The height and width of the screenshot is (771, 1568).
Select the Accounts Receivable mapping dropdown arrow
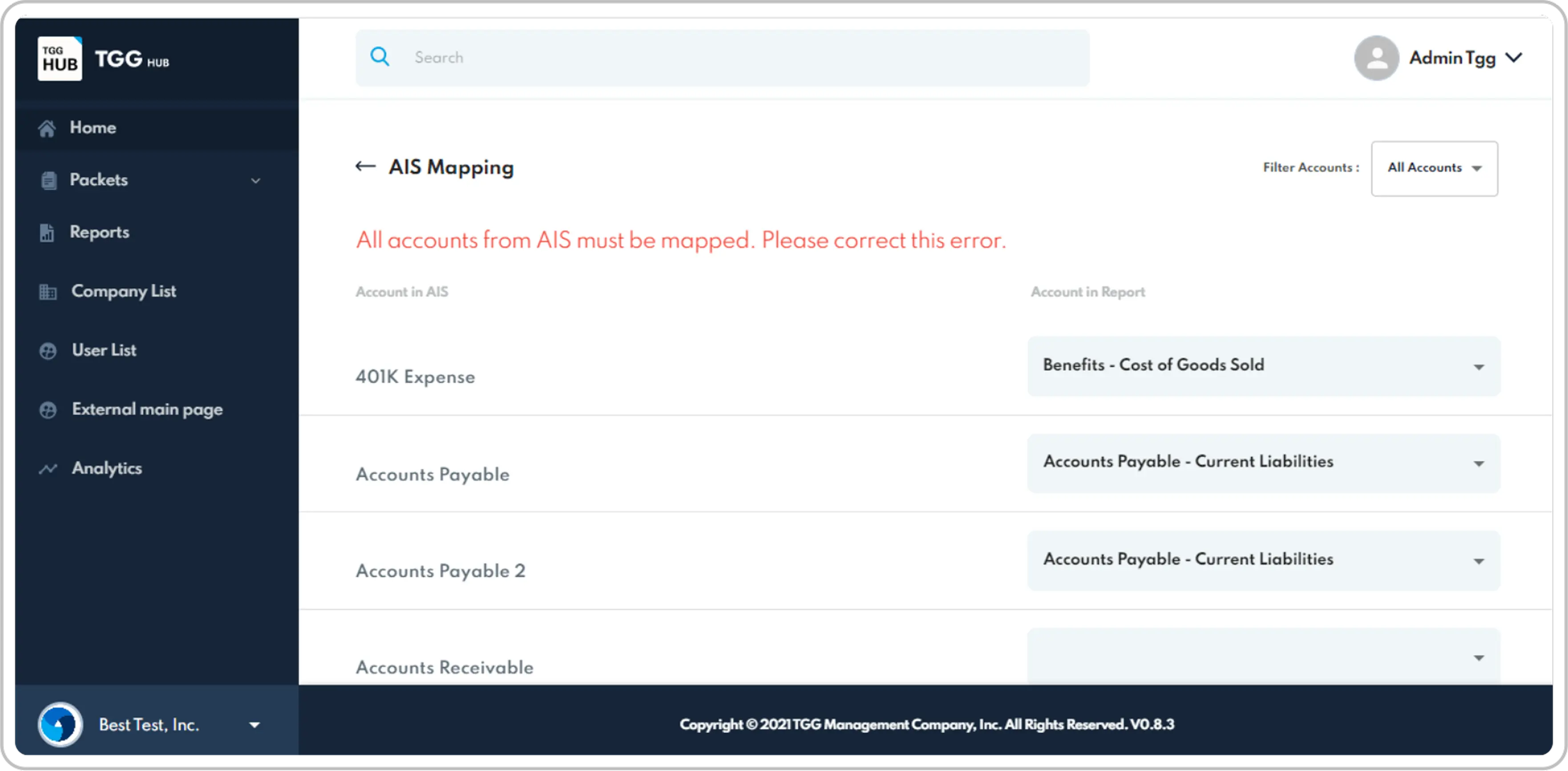(x=1479, y=658)
